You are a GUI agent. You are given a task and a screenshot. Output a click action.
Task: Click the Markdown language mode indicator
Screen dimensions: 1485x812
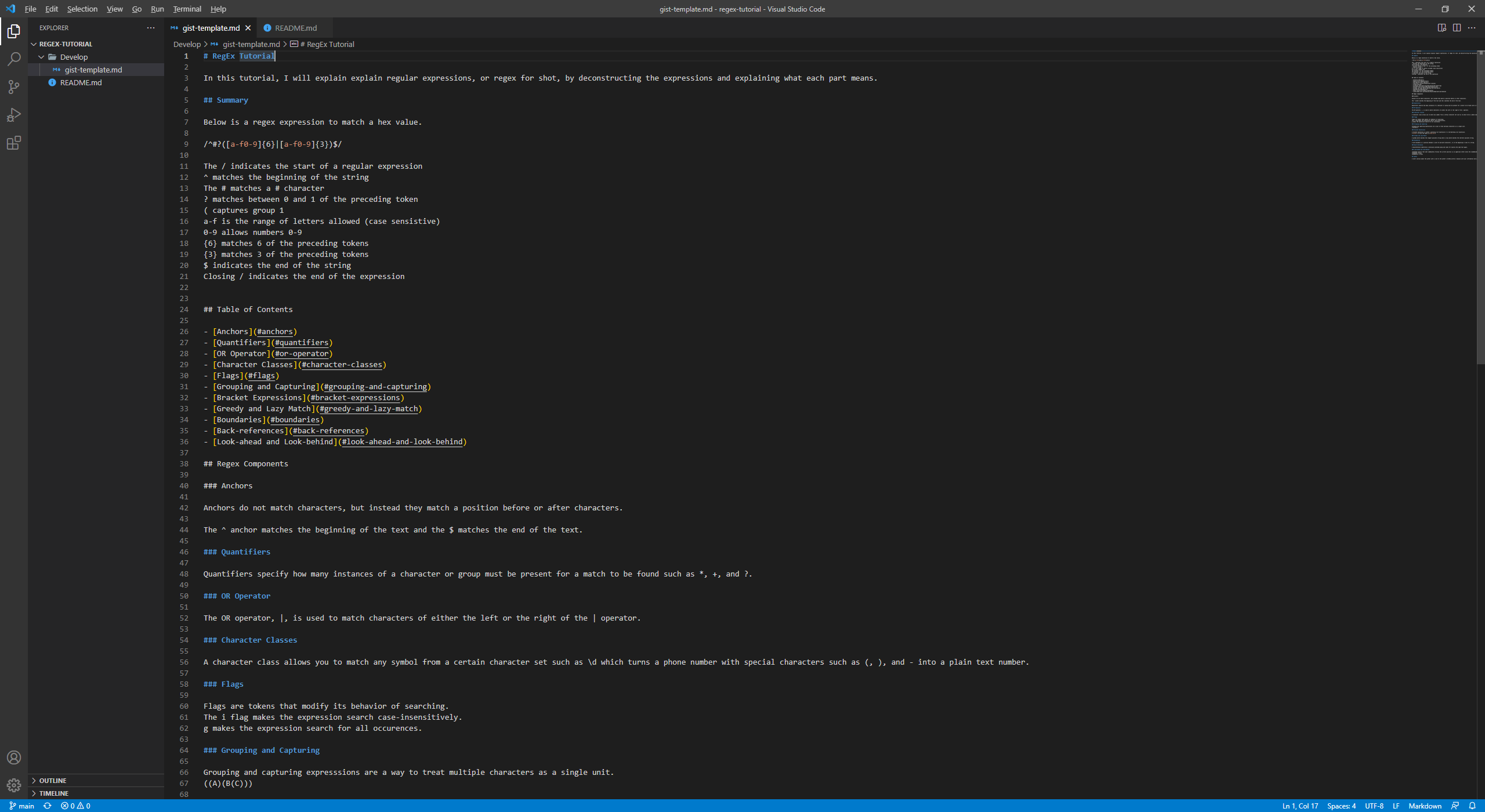(x=1425, y=806)
